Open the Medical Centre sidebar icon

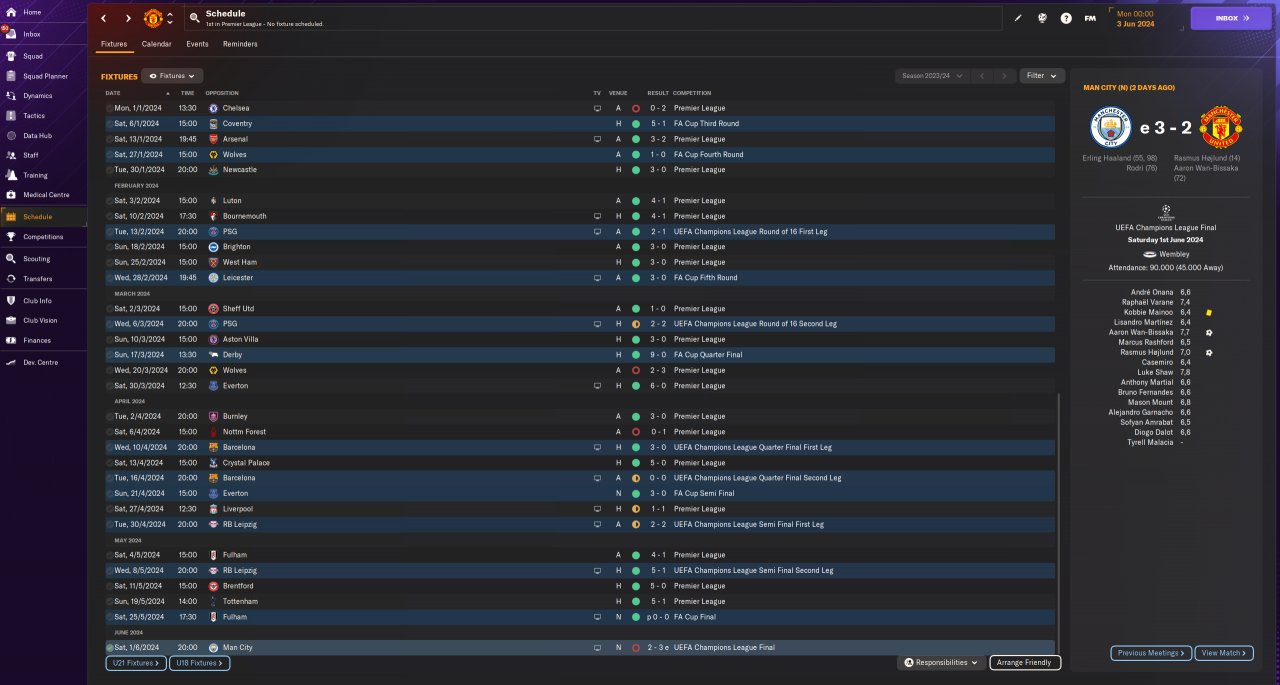coord(11,194)
